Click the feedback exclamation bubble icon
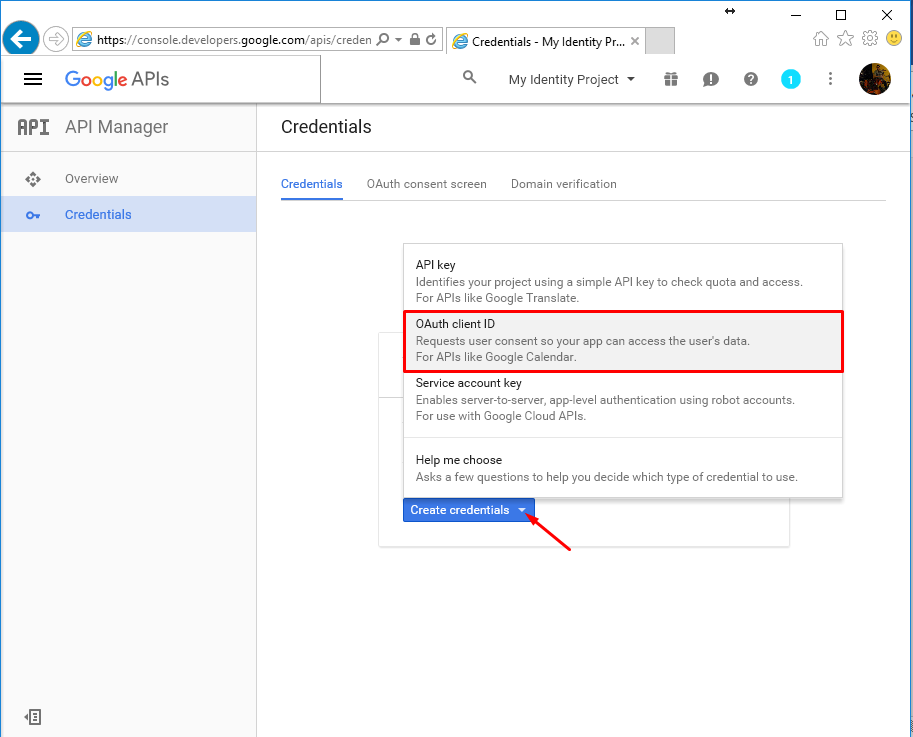913x737 pixels. click(x=710, y=79)
